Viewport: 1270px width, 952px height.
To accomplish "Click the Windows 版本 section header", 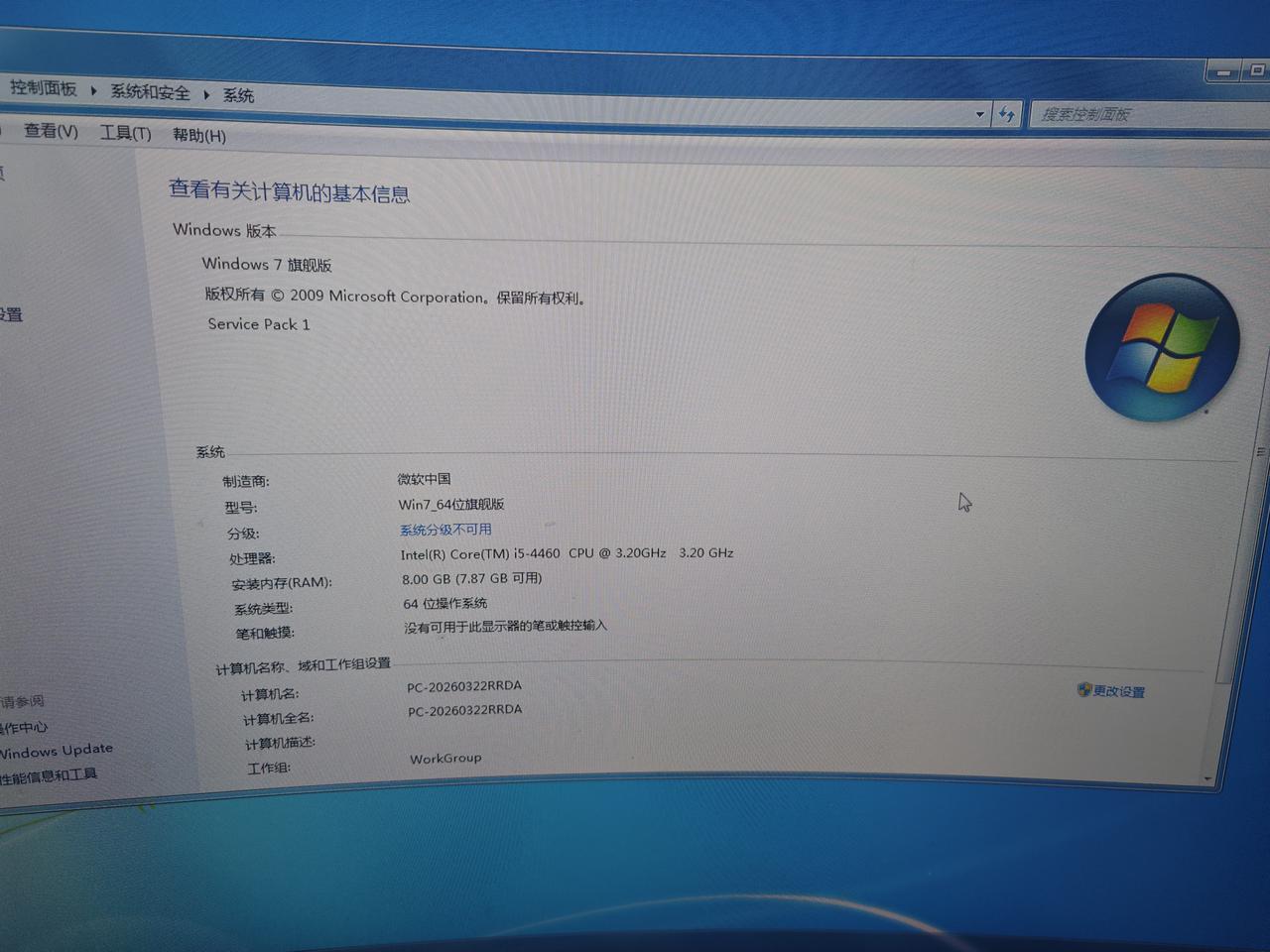I will click(224, 230).
